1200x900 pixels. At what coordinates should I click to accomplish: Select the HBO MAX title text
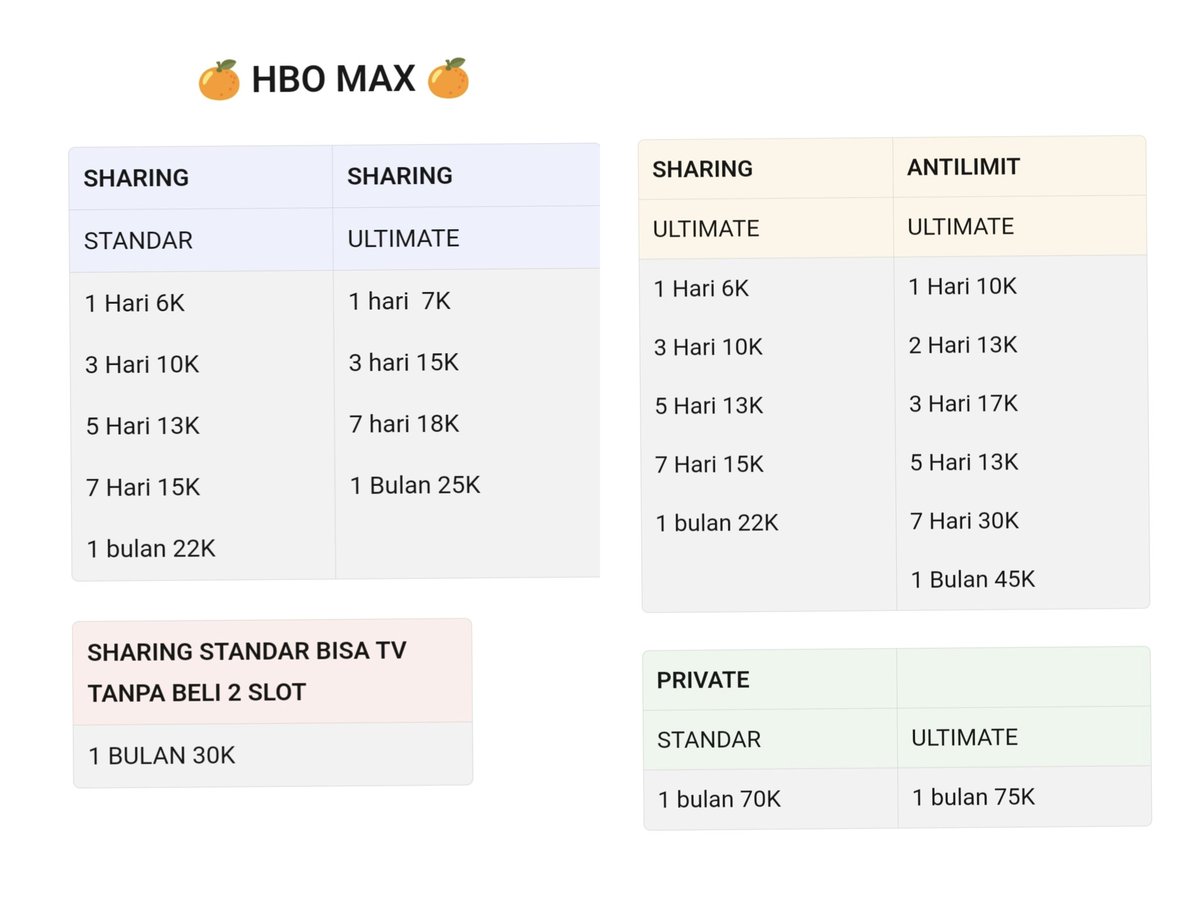point(333,79)
